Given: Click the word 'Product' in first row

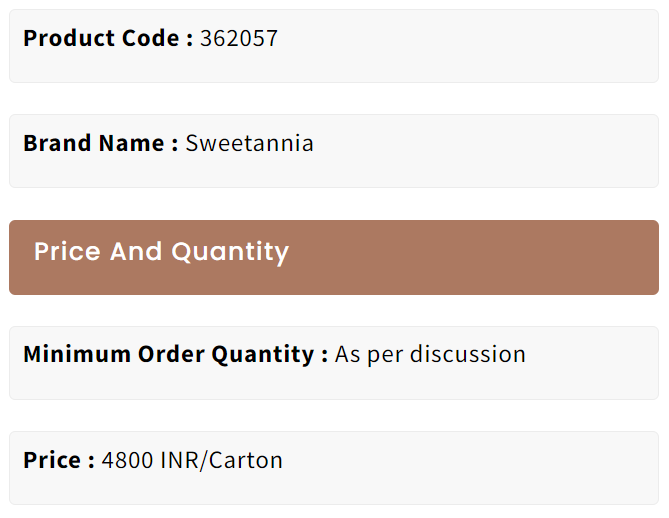Looking at the screenshot, I should coord(69,38).
